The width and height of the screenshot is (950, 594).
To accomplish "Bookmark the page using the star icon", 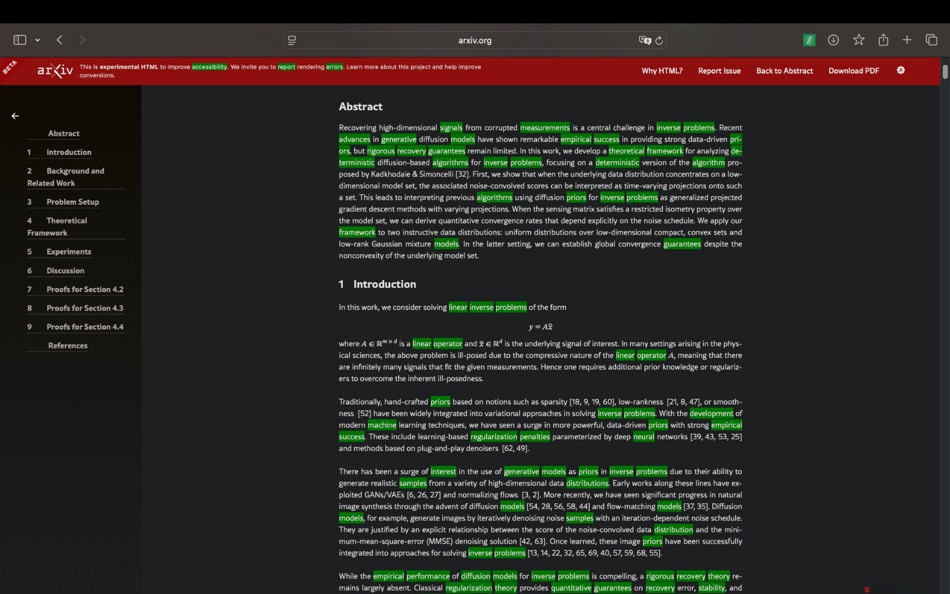I will [x=858, y=40].
